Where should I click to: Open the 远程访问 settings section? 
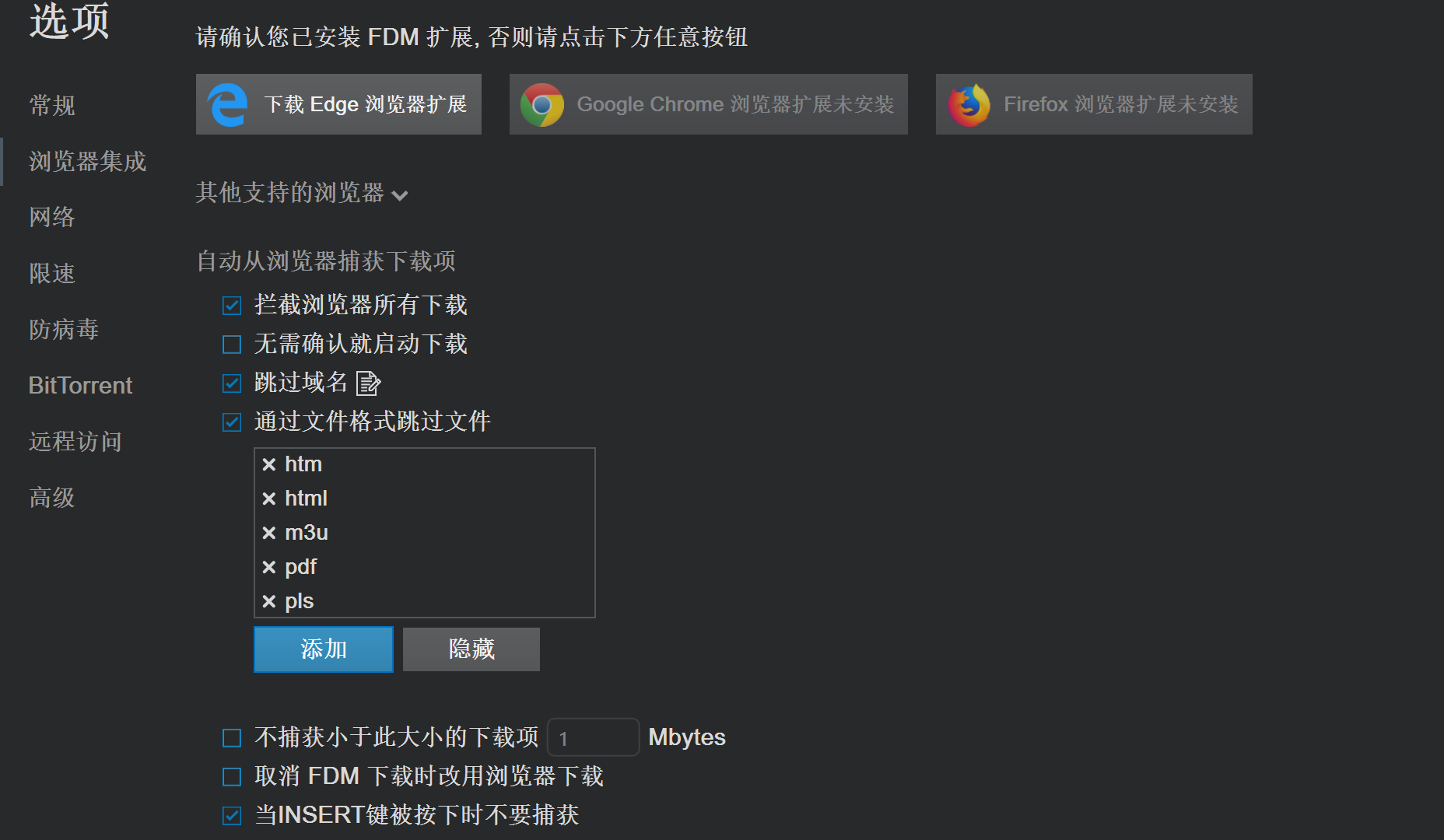click(75, 441)
